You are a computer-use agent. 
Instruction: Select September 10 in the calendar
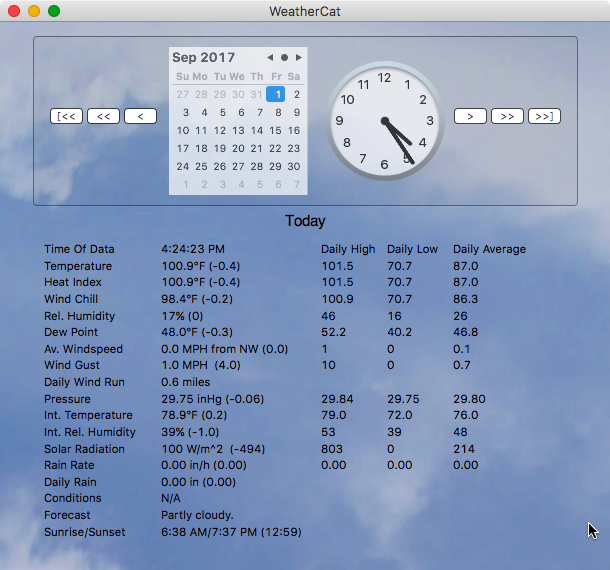tap(183, 130)
